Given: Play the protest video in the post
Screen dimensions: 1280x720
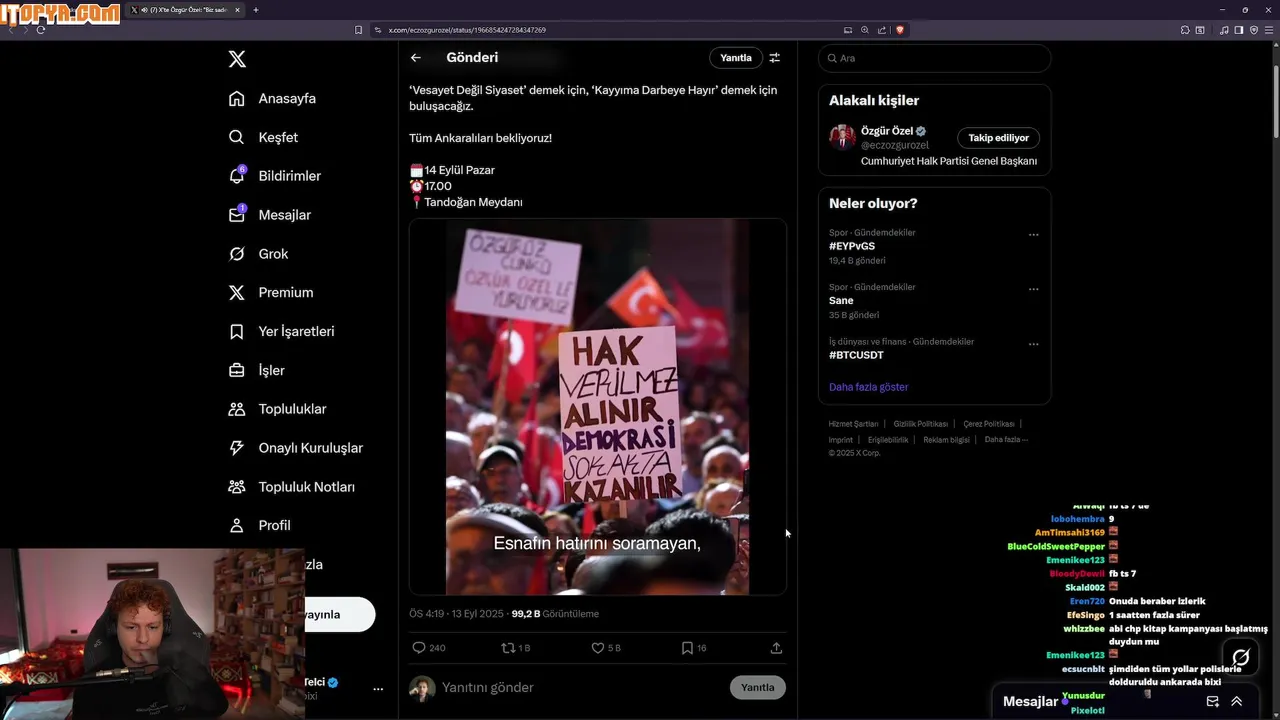Looking at the screenshot, I should (x=597, y=407).
